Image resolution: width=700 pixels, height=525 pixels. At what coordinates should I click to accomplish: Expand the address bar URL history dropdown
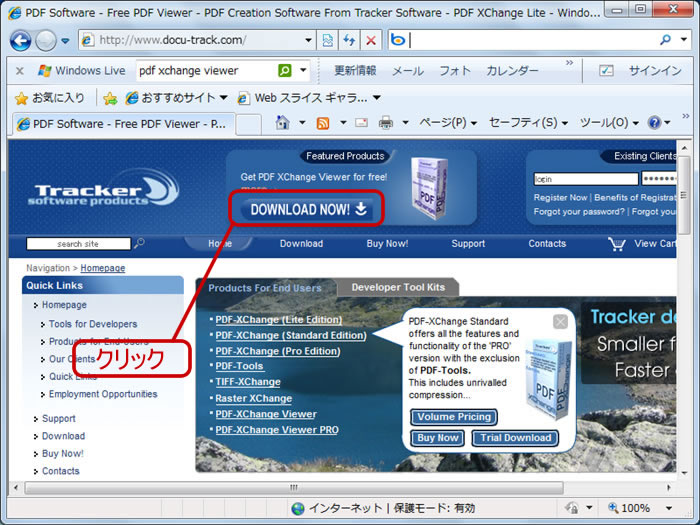(308, 40)
